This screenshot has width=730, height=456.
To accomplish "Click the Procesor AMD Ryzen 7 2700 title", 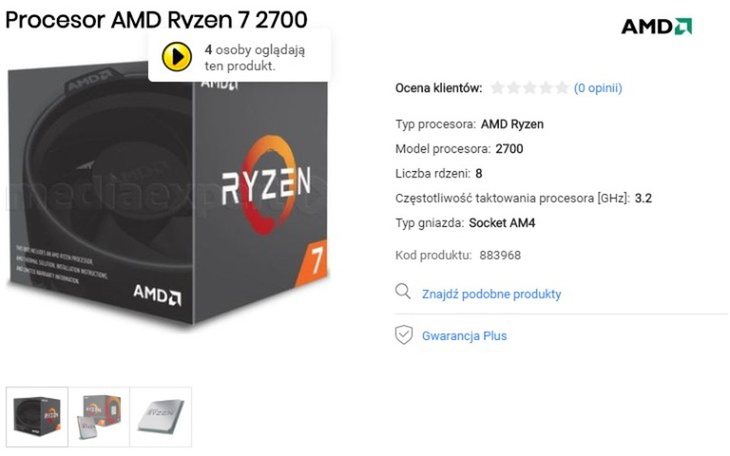I will [156, 20].
